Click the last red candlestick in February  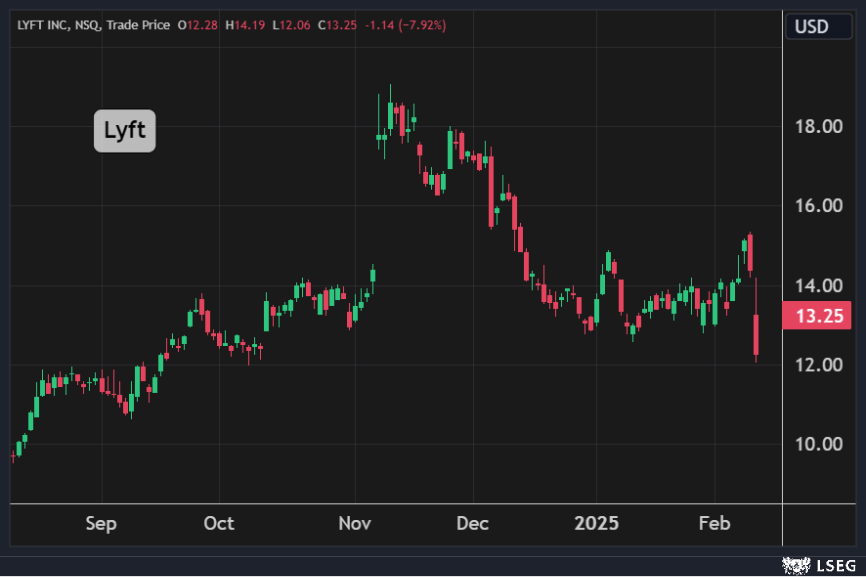pyautogui.click(x=757, y=334)
